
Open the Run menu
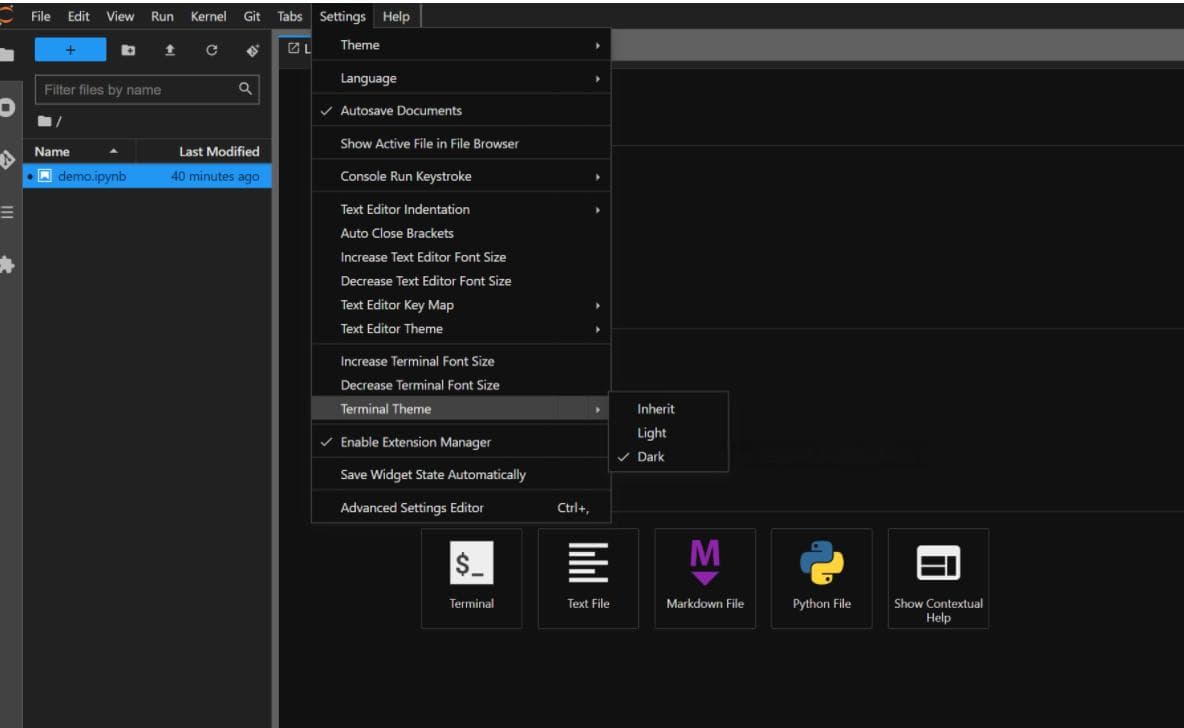coord(162,16)
